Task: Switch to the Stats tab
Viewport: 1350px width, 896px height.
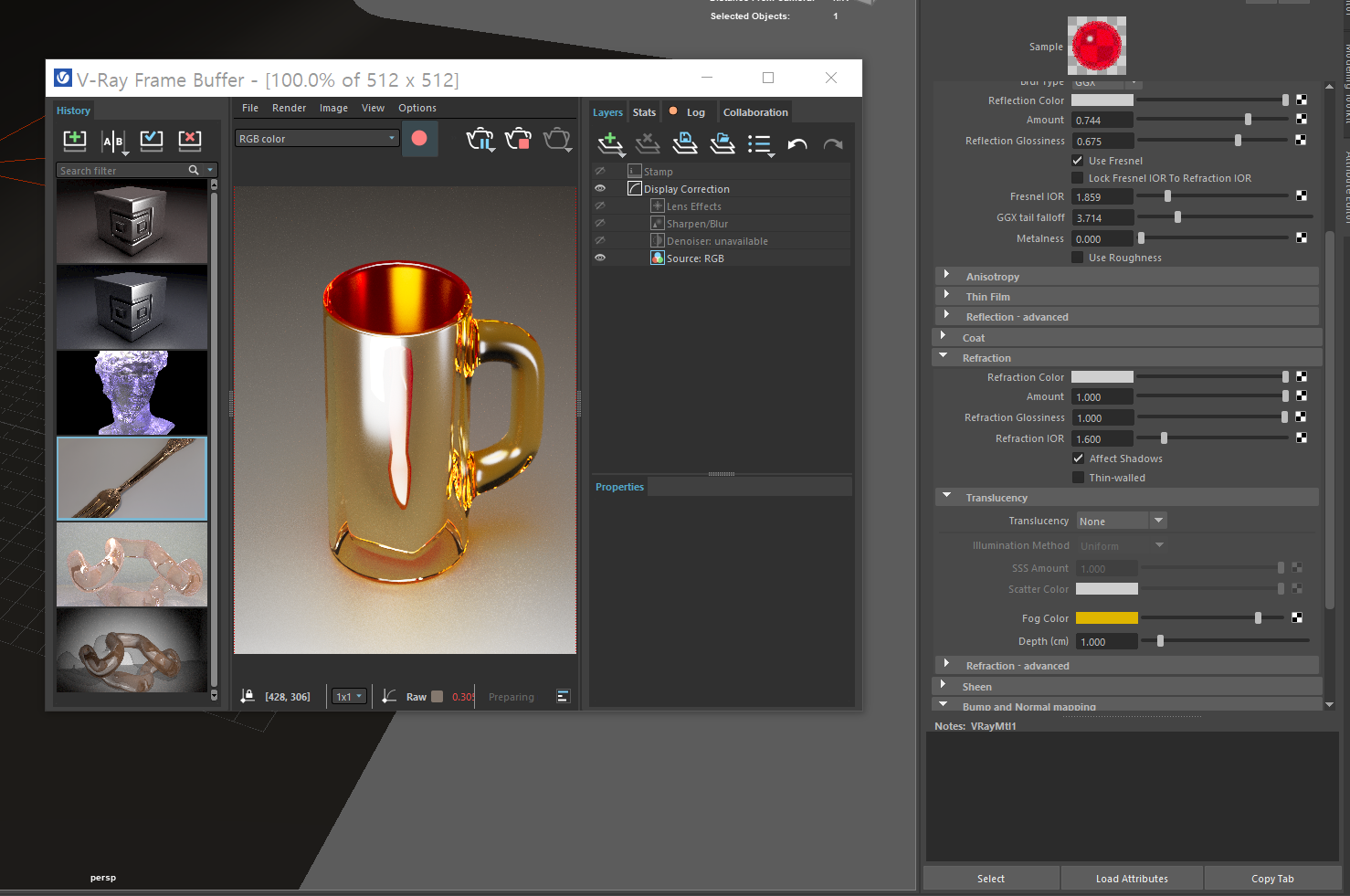Action: tap(644, 112)
